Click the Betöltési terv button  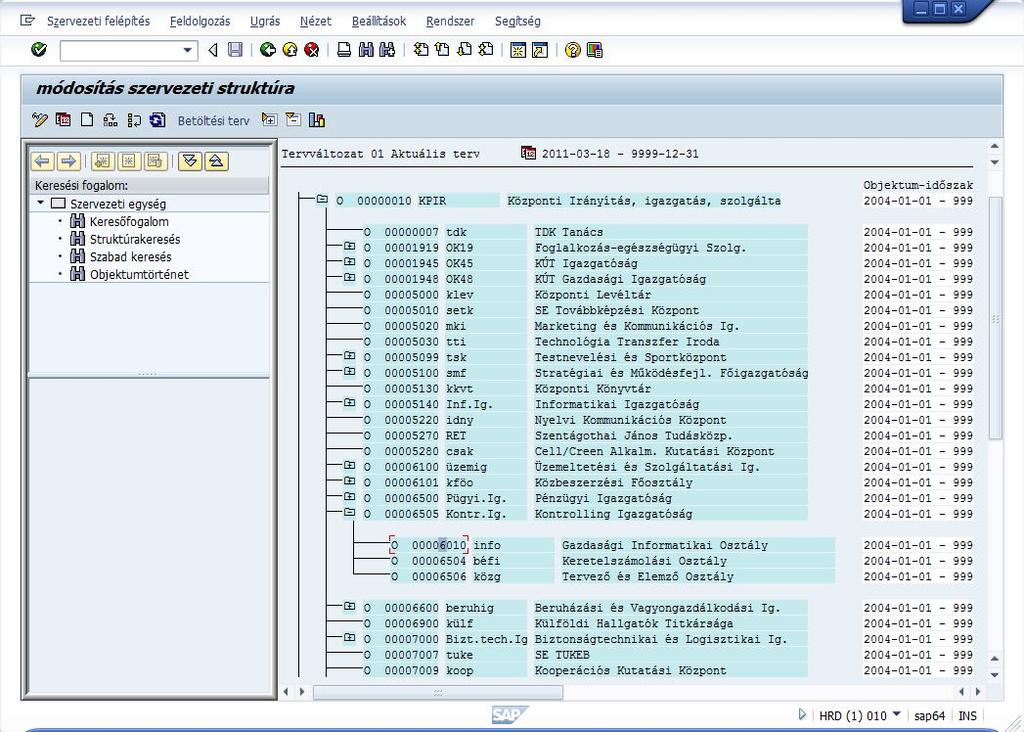tap(214, 121)
